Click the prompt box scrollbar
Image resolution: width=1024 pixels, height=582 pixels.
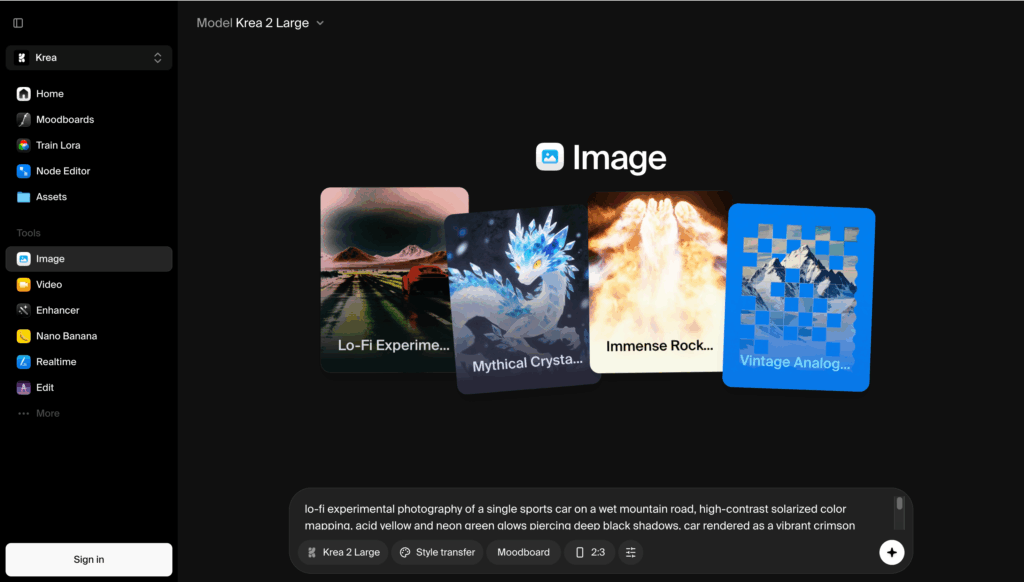pyautogui.click(x=899, y=513)
